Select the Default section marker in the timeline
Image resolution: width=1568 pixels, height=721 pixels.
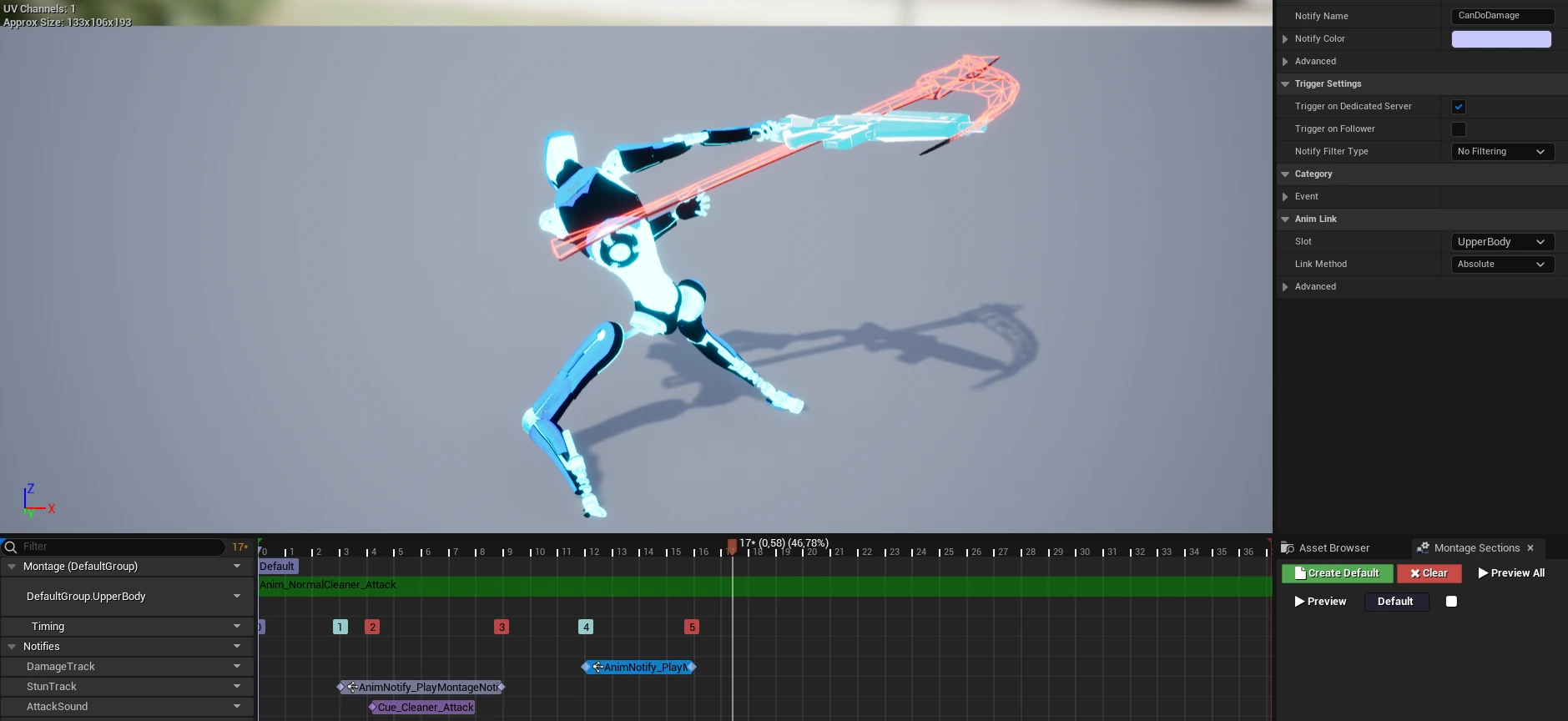(278, 567)
